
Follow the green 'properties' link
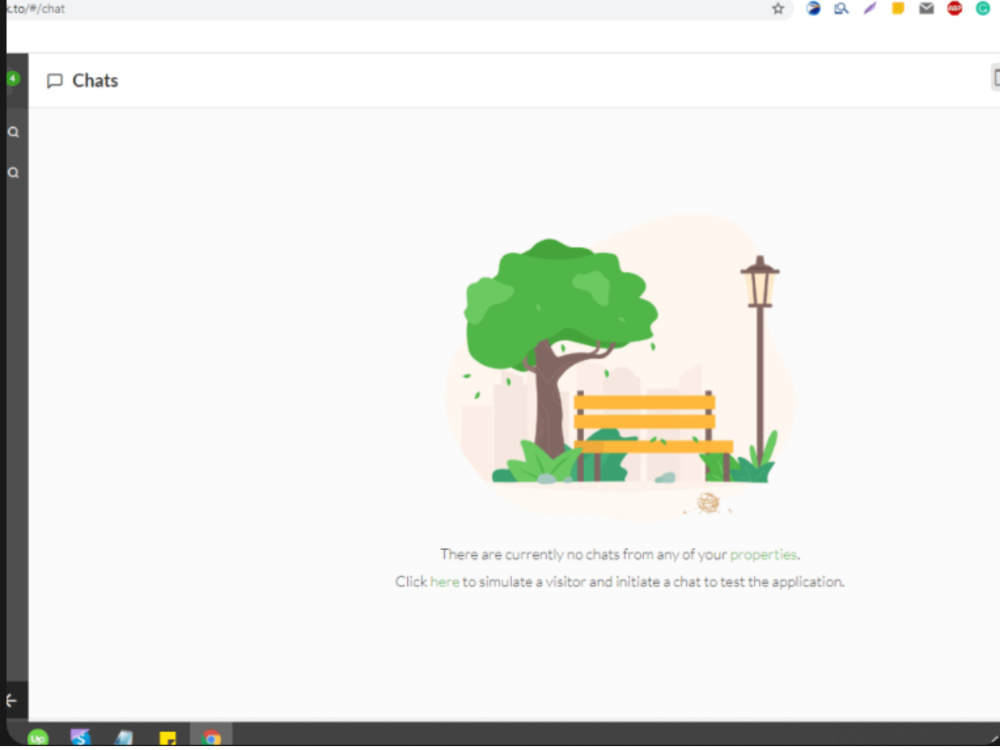[x=763, y=554]
